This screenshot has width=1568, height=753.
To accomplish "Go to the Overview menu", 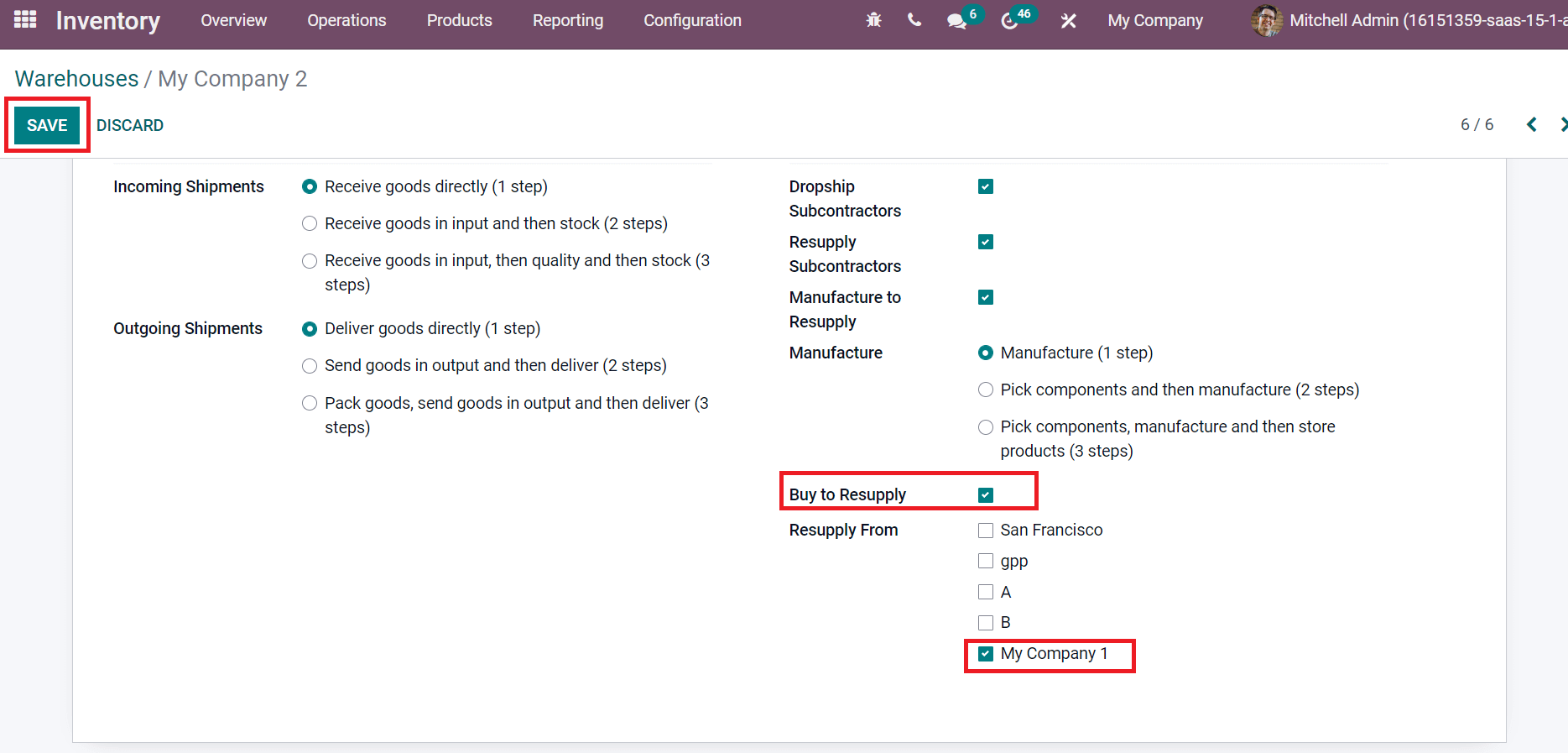I will (233, 21).
